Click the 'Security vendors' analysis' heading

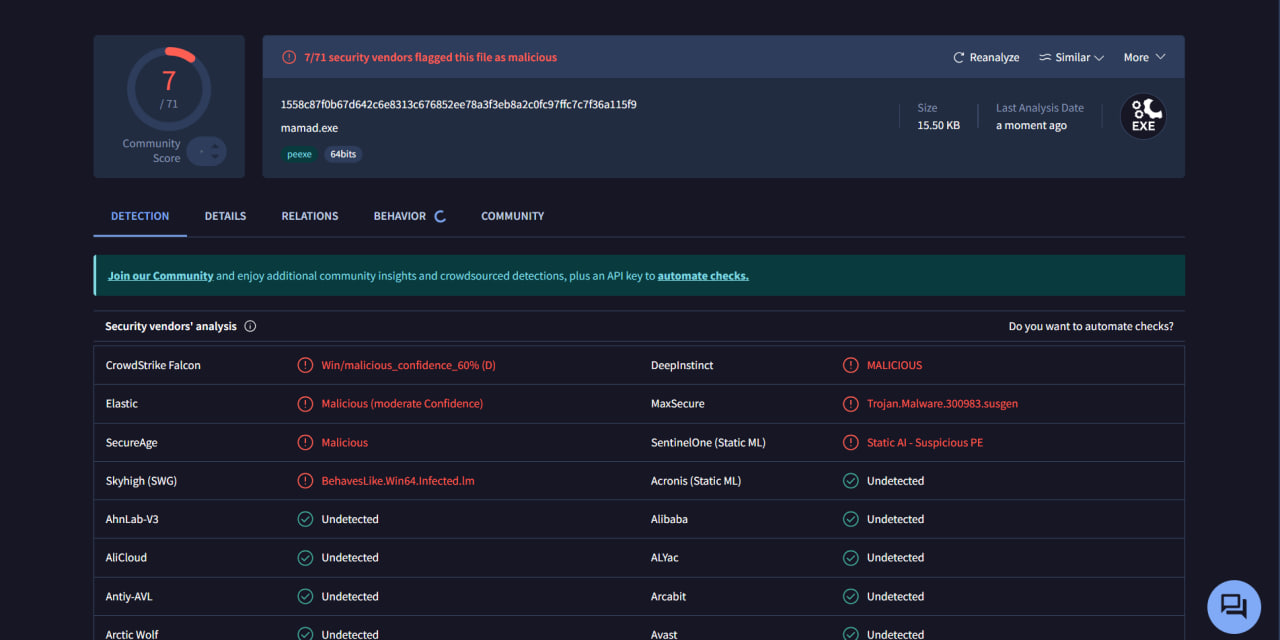click(171, 326)
